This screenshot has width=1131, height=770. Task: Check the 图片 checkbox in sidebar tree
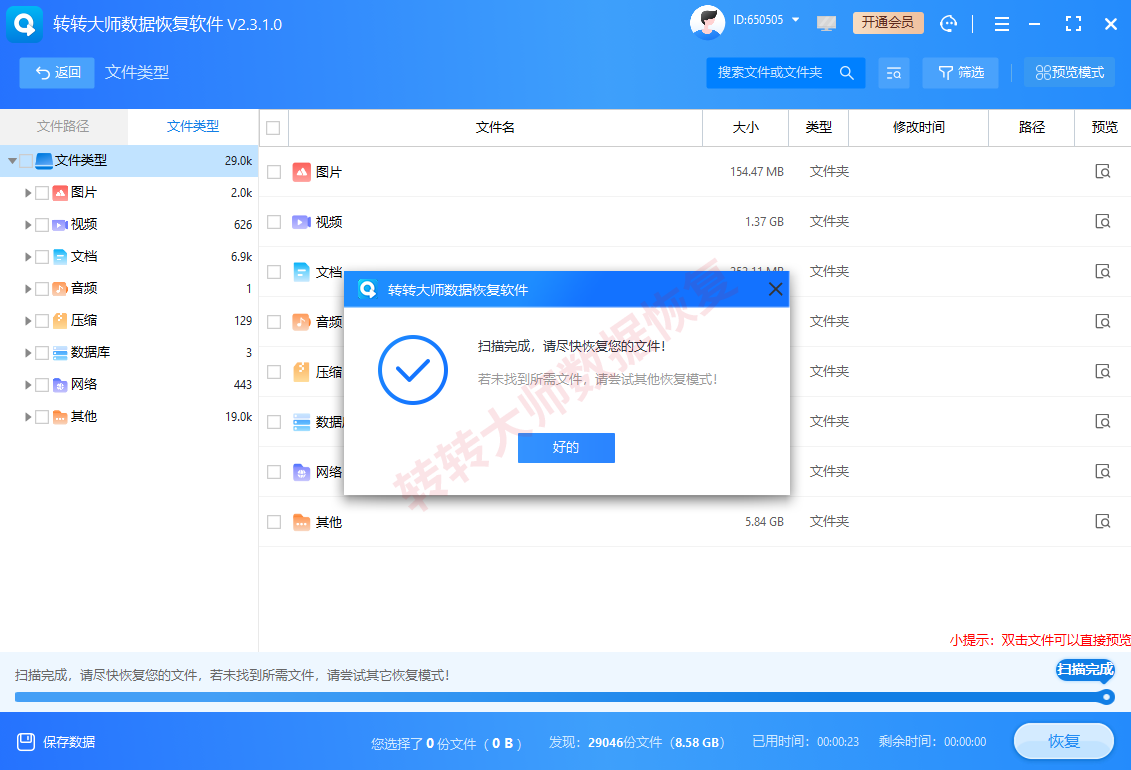(42, 193)
